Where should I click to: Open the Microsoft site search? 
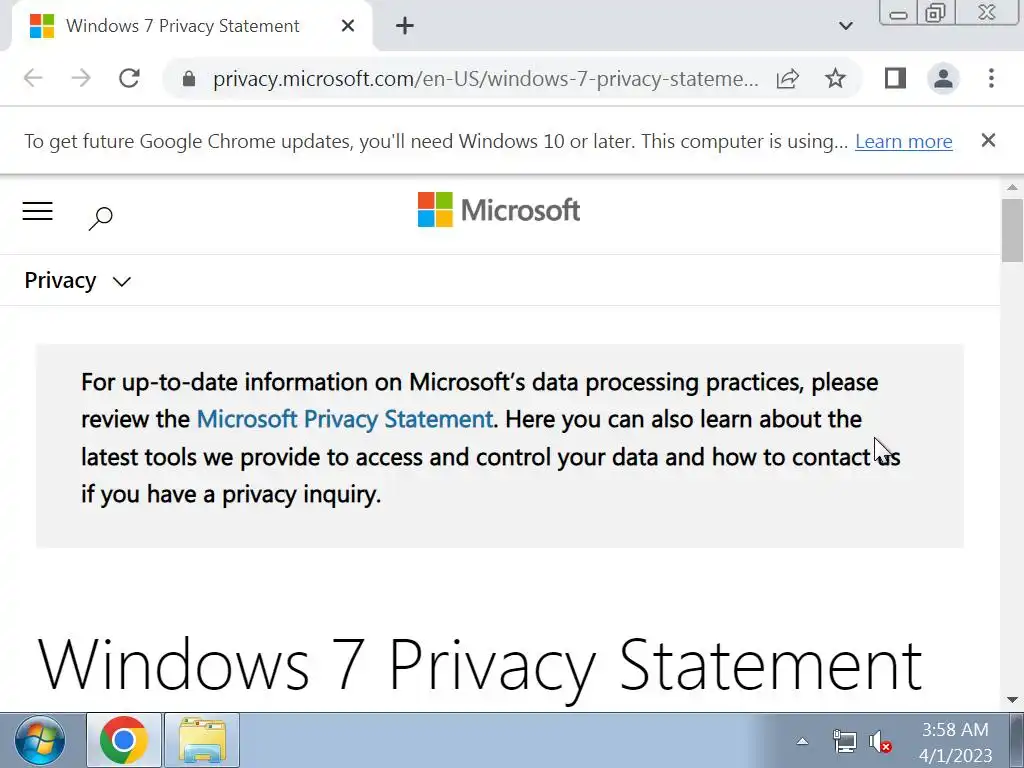coord(100,217)
